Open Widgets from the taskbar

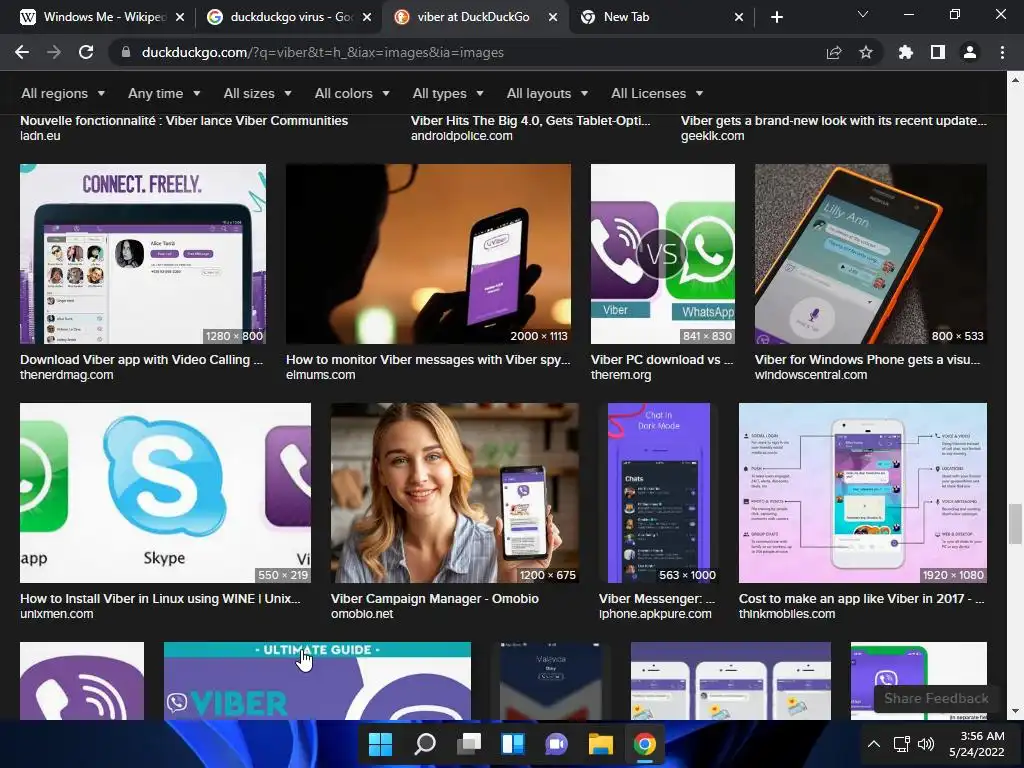[513, 744]
